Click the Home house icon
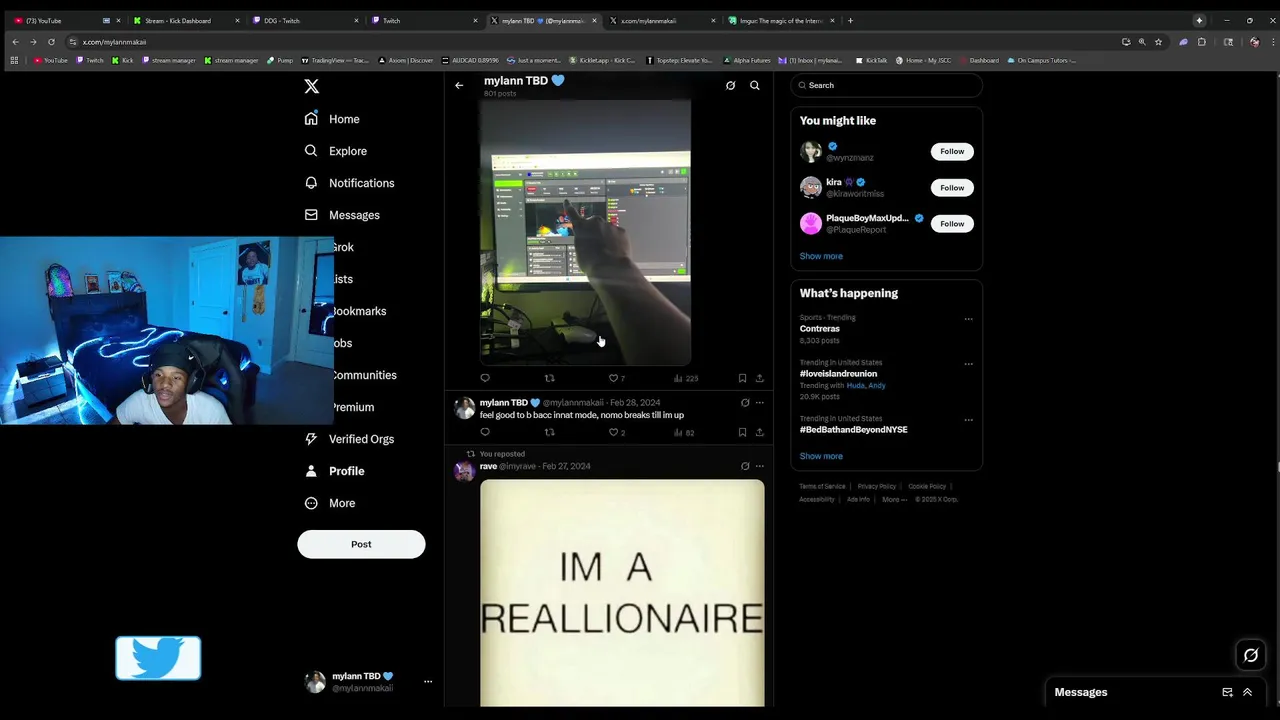1280x720 pixels. [311, 119]
